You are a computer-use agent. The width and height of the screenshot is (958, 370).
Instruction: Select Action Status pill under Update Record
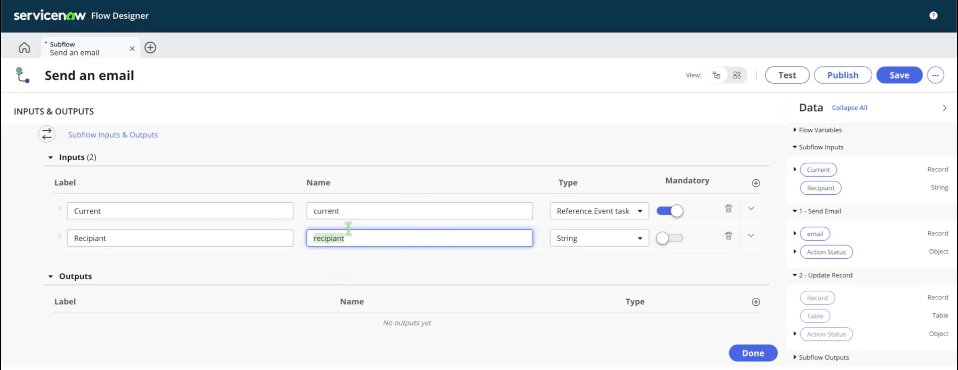tap(826, 334)
